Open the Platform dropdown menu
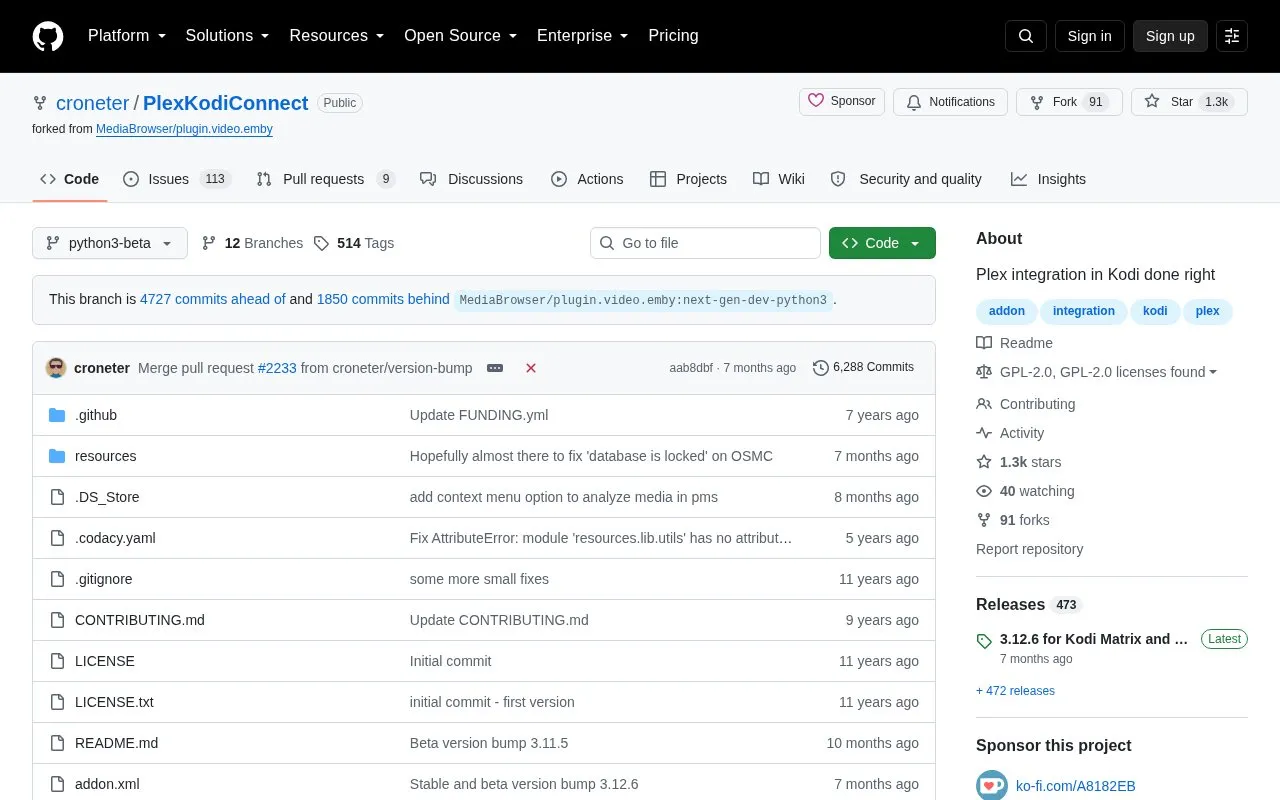The height and width of the screenshot is (800, 1280). click(126, 36)
